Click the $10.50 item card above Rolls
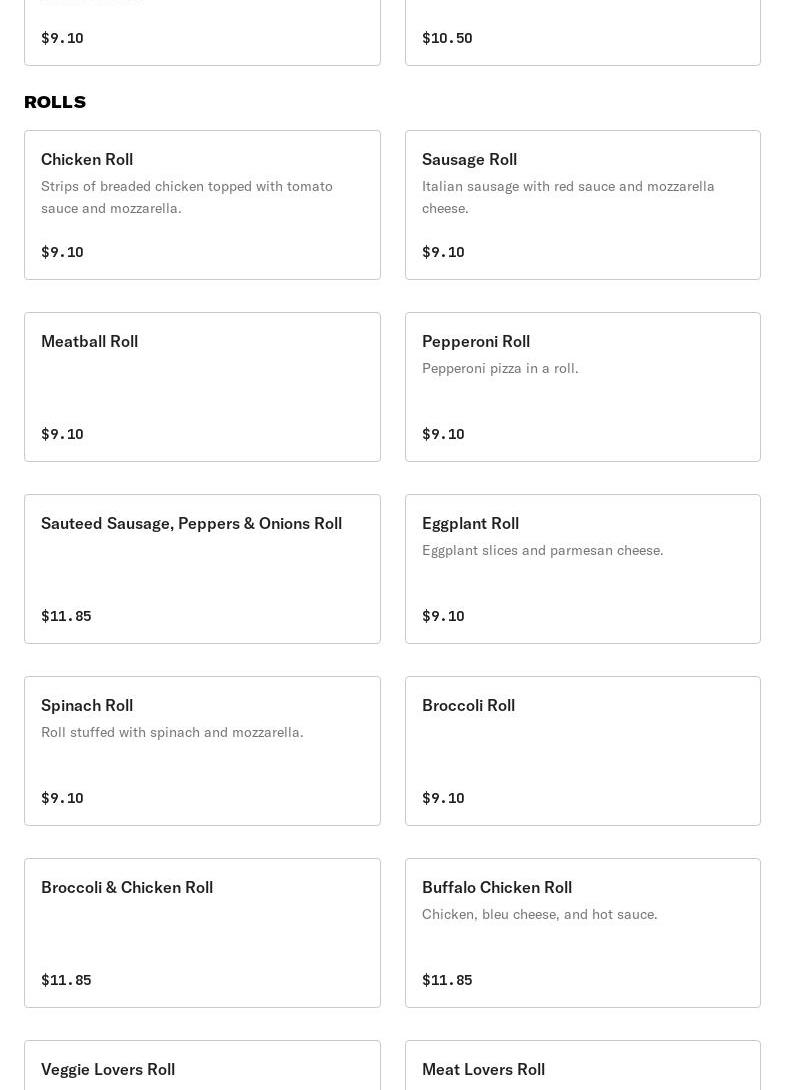This screenshot has width=785, height=1090. tap(582, 35)
